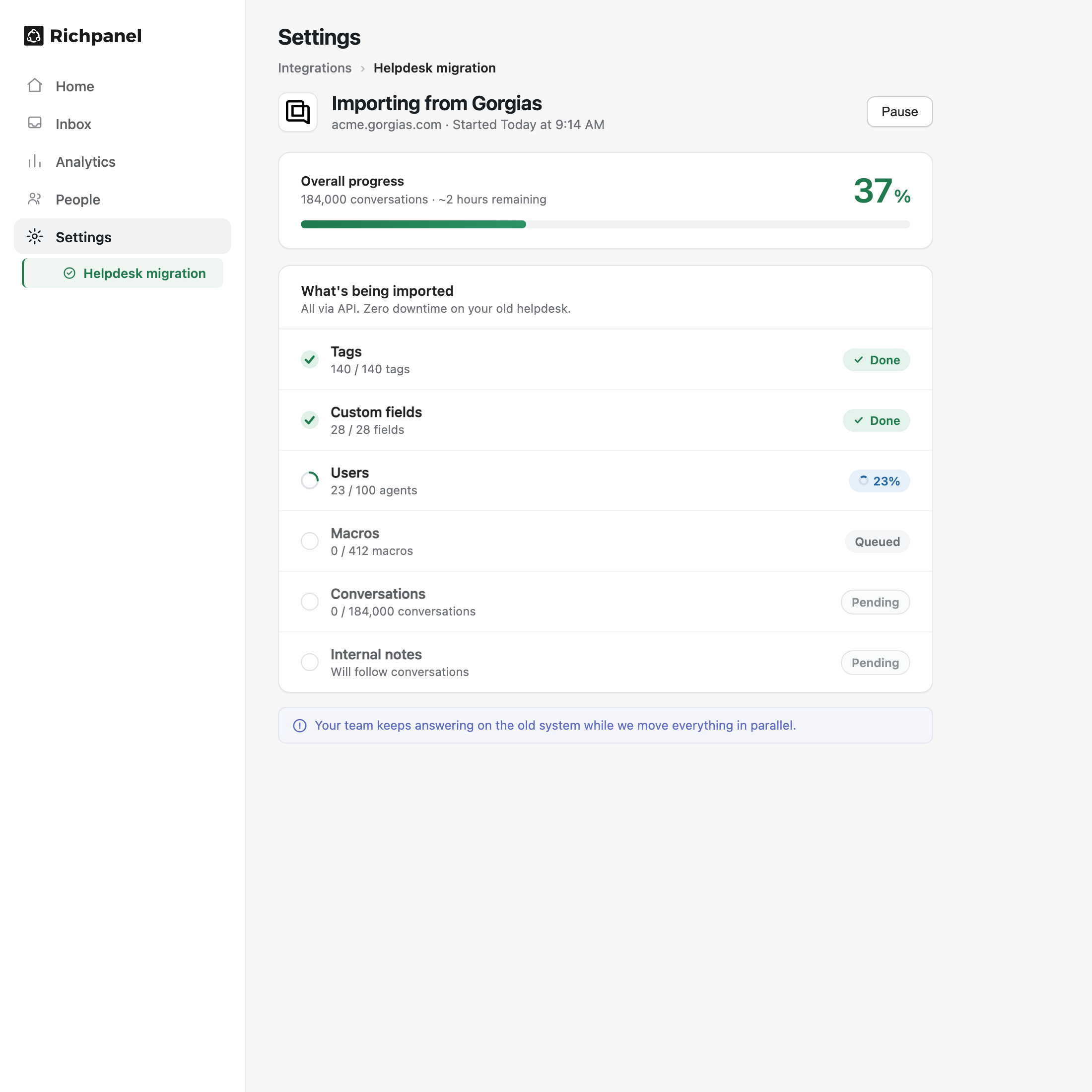Click the Done badge for Tags
Viewport: 1092px width, 1092px height.
tap(876, 360)
